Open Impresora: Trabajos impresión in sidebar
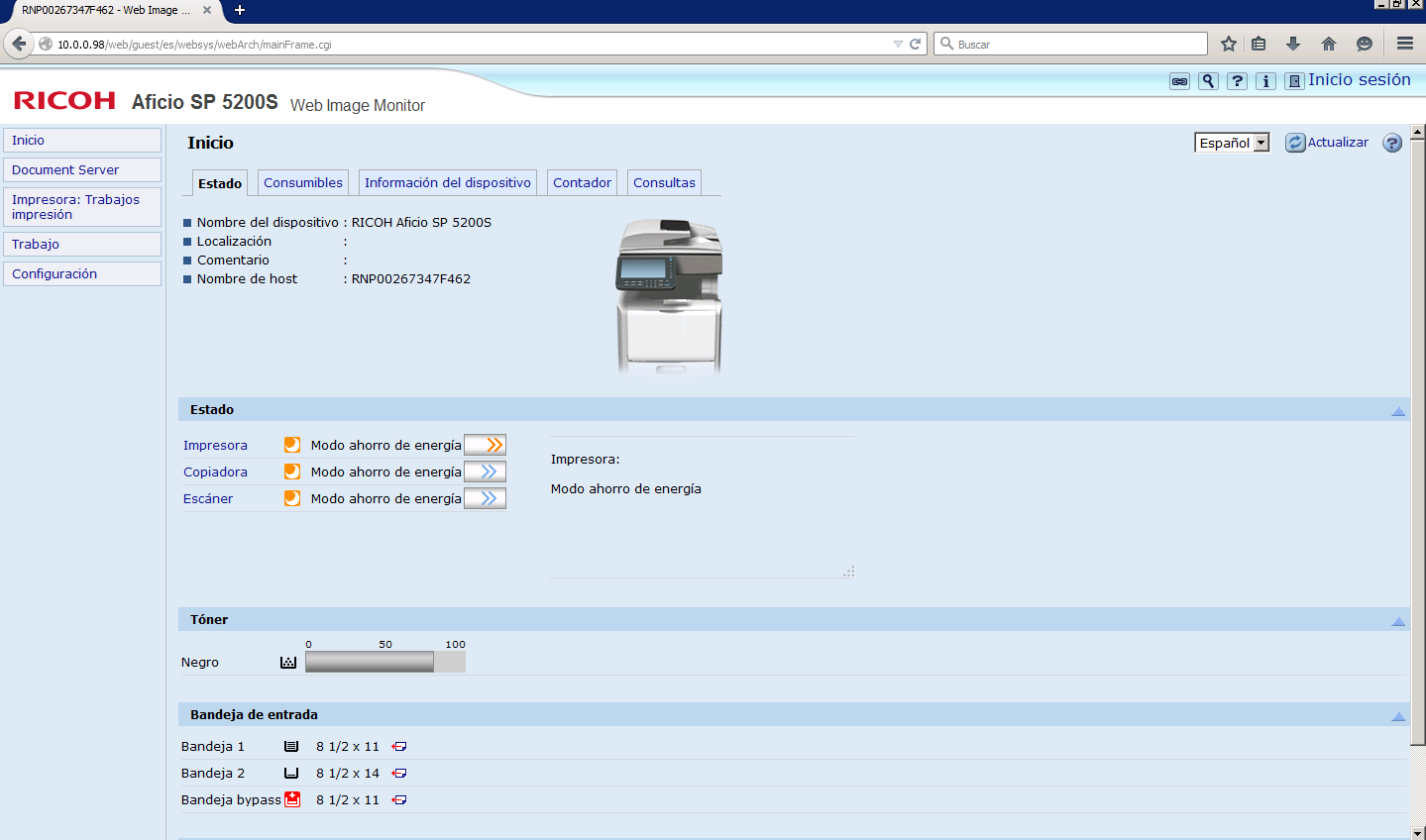 point(82,207)
